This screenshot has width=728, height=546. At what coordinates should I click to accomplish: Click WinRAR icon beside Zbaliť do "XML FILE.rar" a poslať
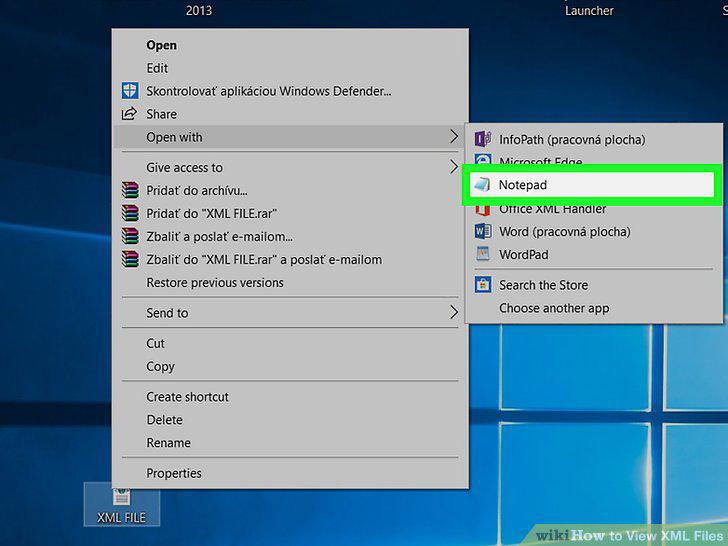click(130, 259)
